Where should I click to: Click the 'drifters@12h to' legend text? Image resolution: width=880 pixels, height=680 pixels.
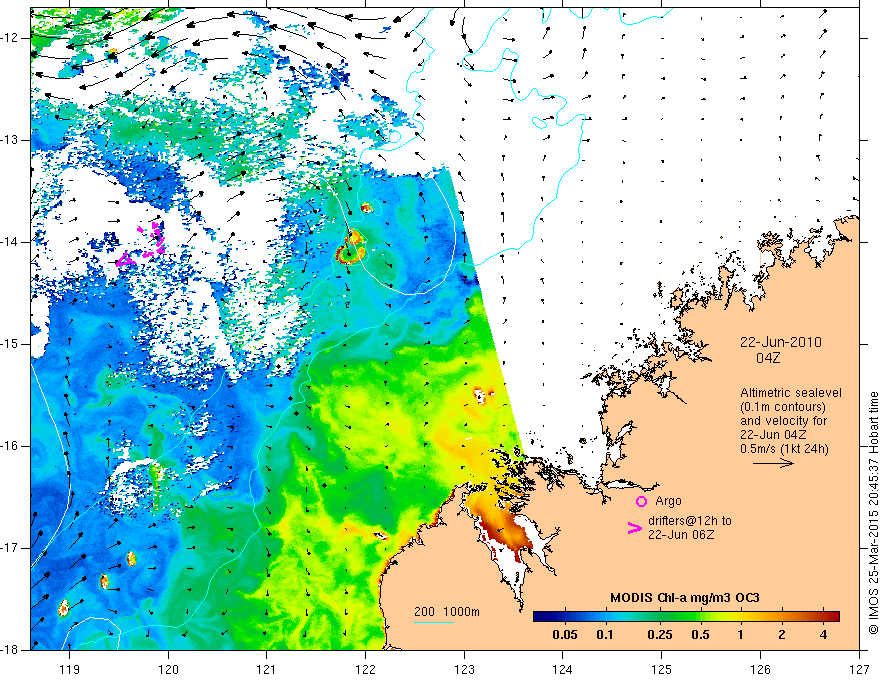[x=690, y=521]
